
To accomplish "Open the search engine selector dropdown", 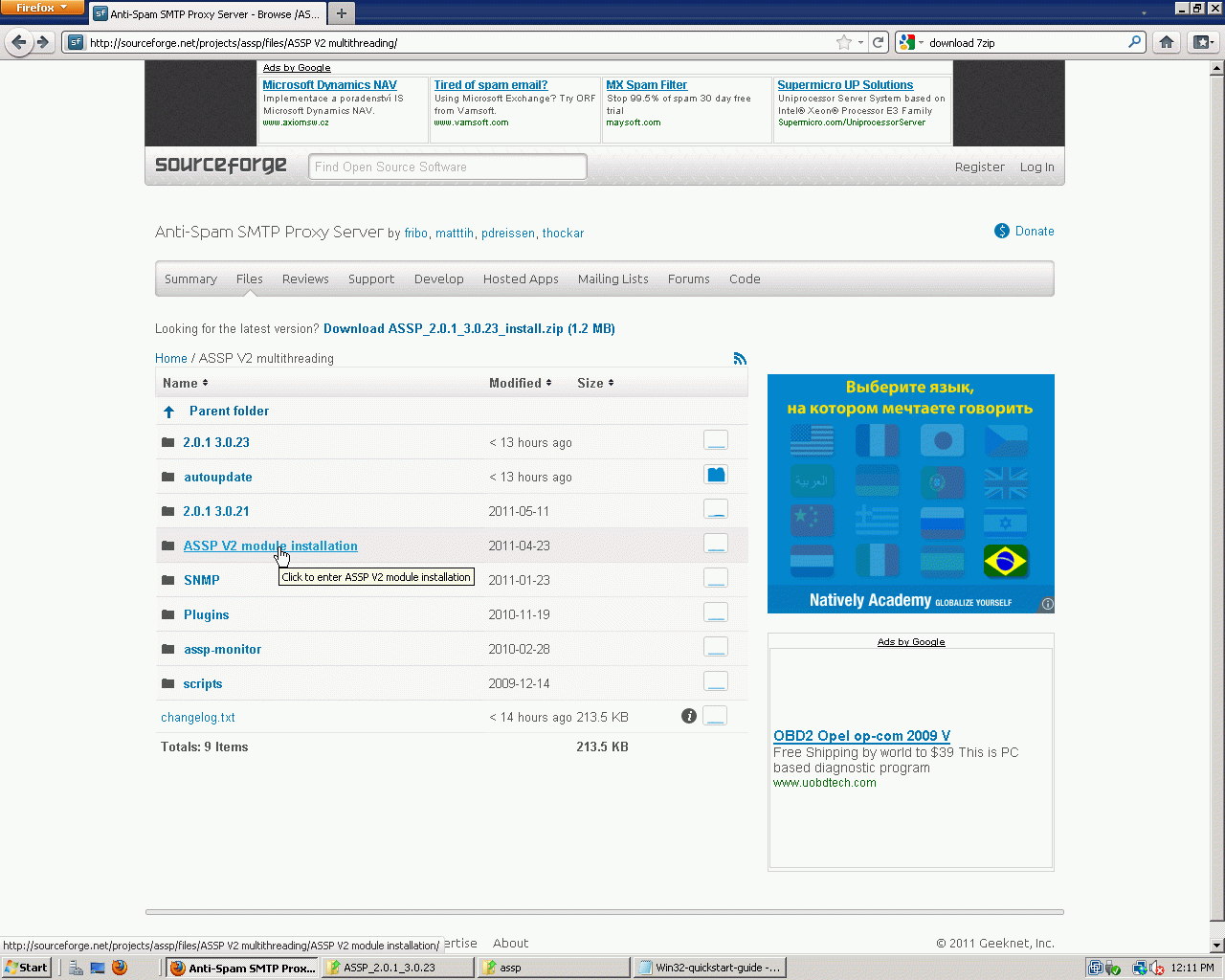I will pos(910,42).
